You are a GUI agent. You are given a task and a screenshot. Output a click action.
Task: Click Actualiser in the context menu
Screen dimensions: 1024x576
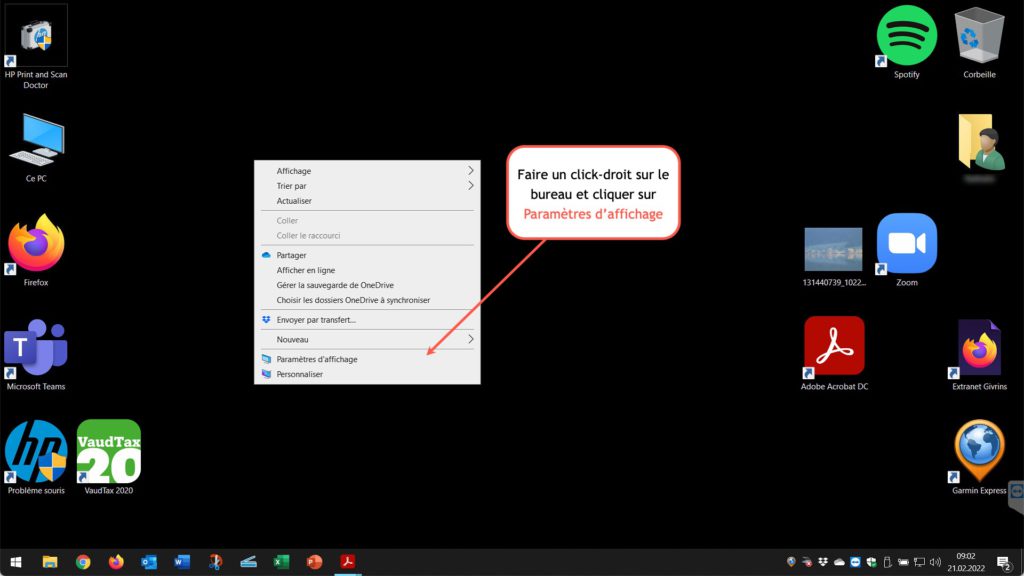(x=294, y=201)
